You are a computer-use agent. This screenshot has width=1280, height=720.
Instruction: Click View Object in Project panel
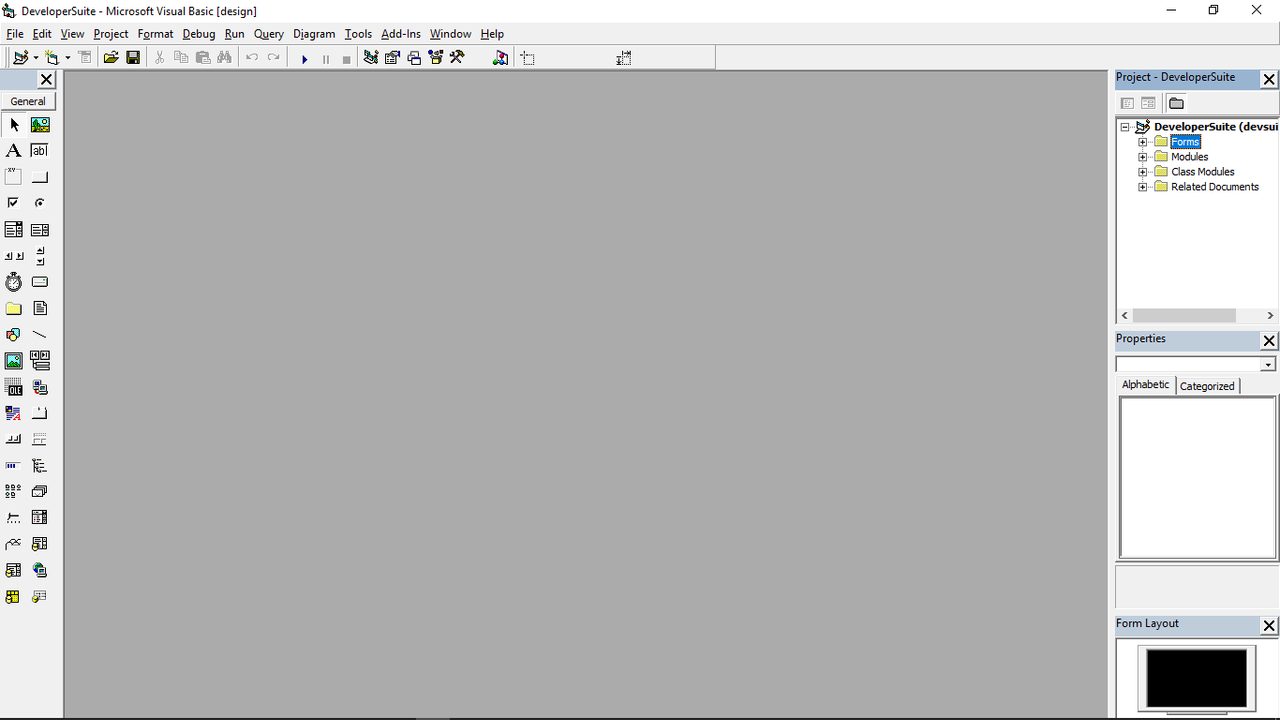[1148, 103]
